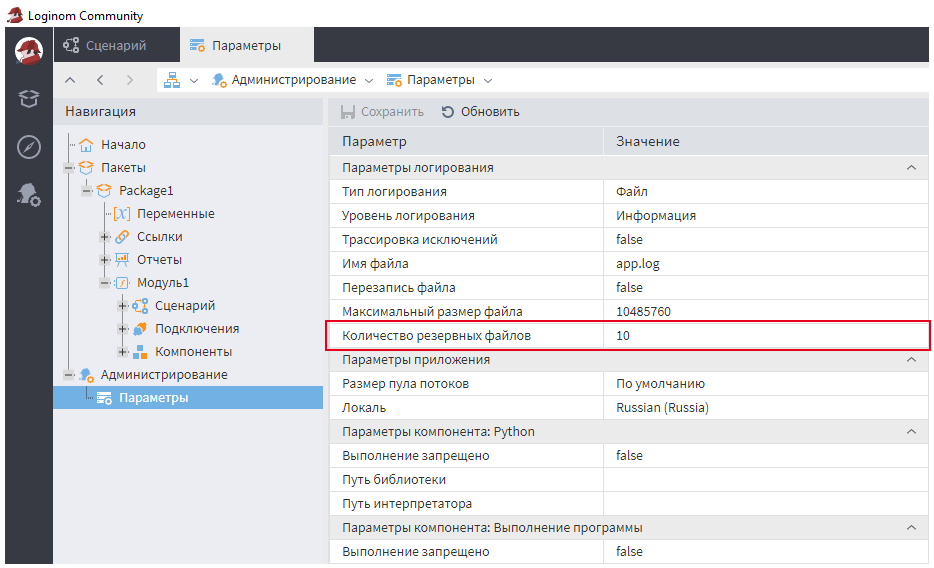This screenshot has height=568, width=934.
Task: Go up one level arrow
Action: 70,80
